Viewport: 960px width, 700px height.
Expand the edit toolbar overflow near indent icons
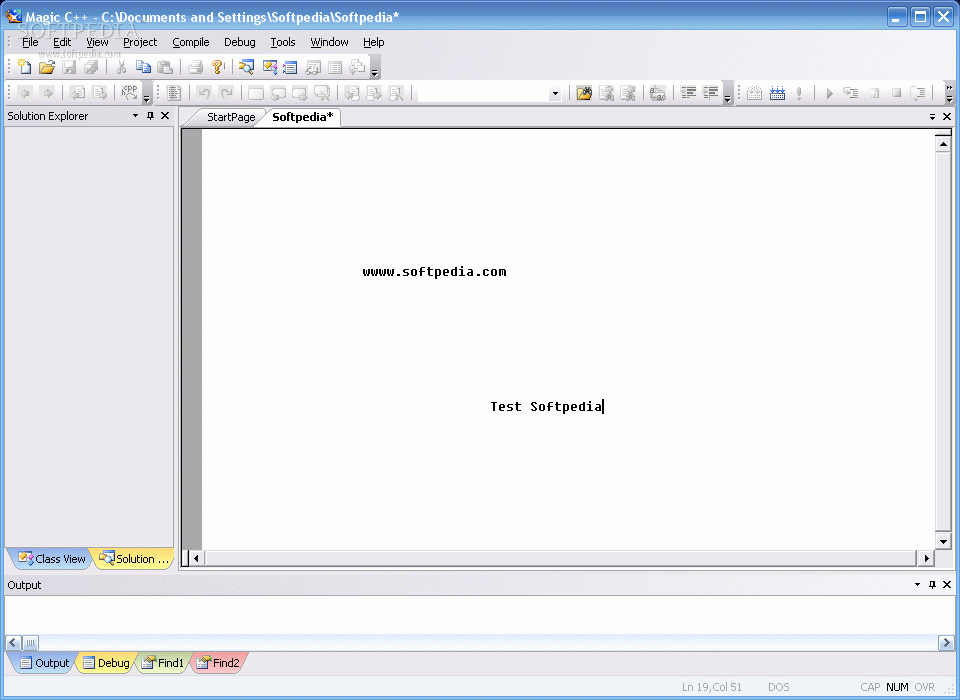coord(727,94)
